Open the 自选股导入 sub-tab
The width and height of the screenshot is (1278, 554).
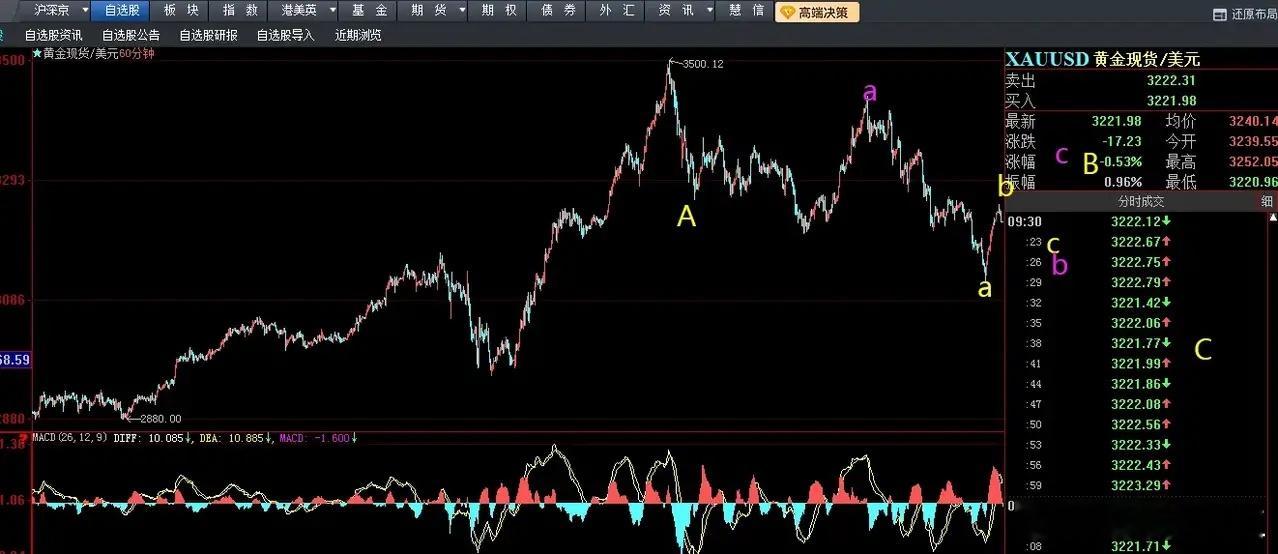[x=285, y=35]
